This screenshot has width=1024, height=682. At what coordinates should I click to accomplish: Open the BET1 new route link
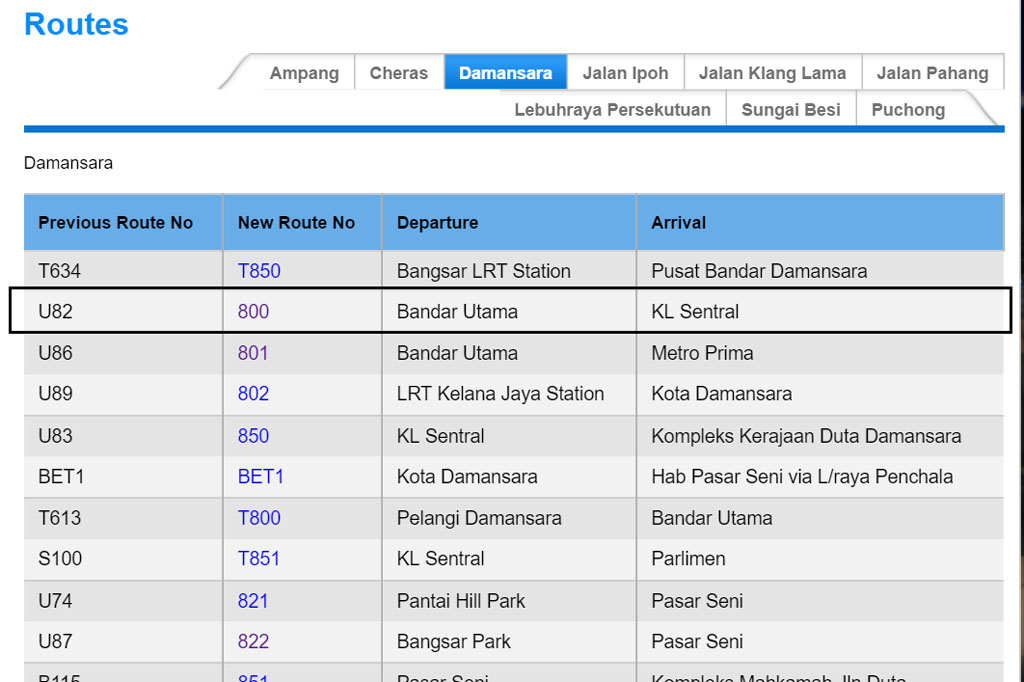[x=261, y=476]
